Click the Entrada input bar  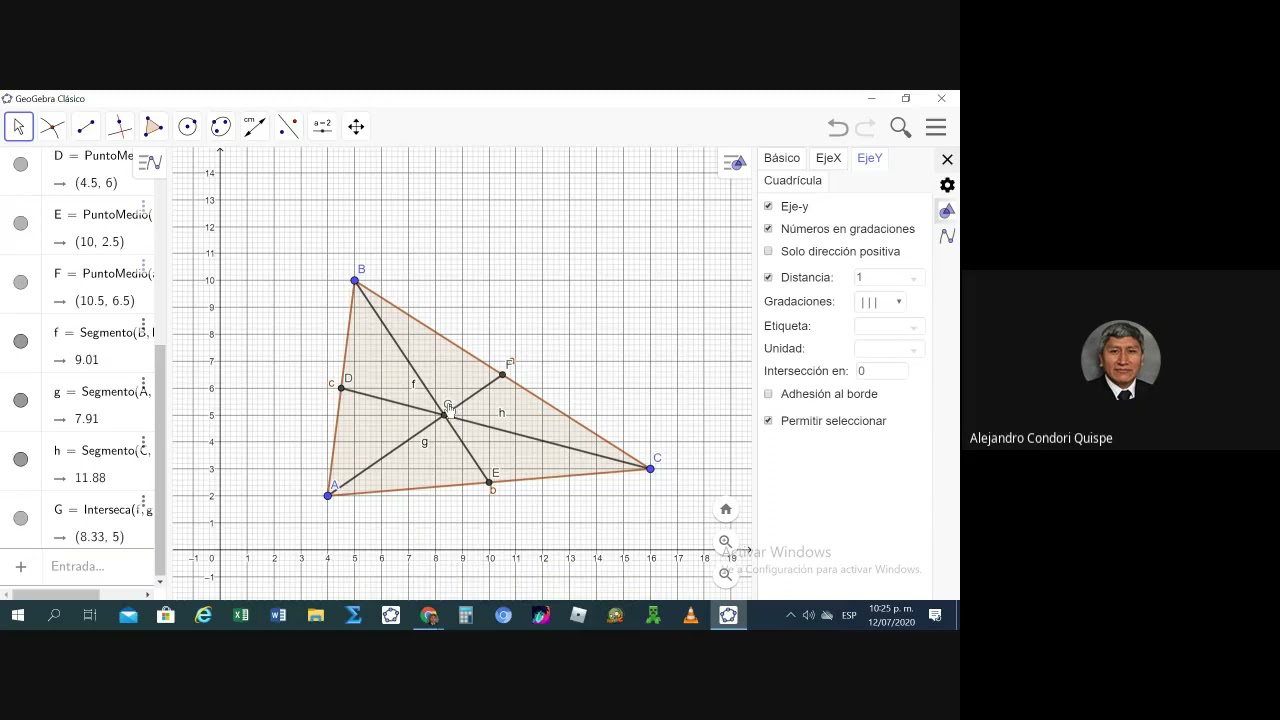click(x=95, y=567)
